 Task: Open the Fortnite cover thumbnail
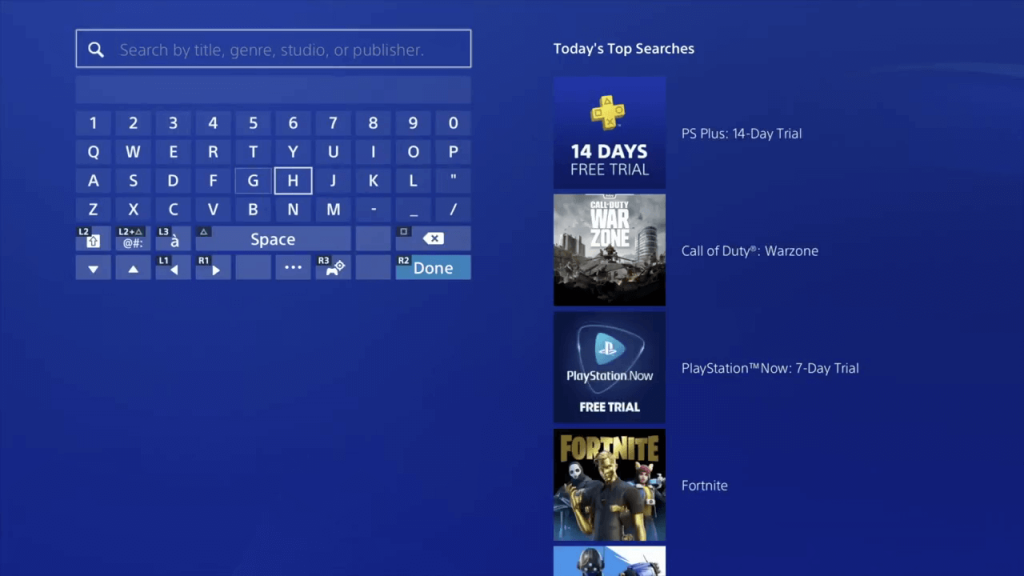(x=609, y=485)
